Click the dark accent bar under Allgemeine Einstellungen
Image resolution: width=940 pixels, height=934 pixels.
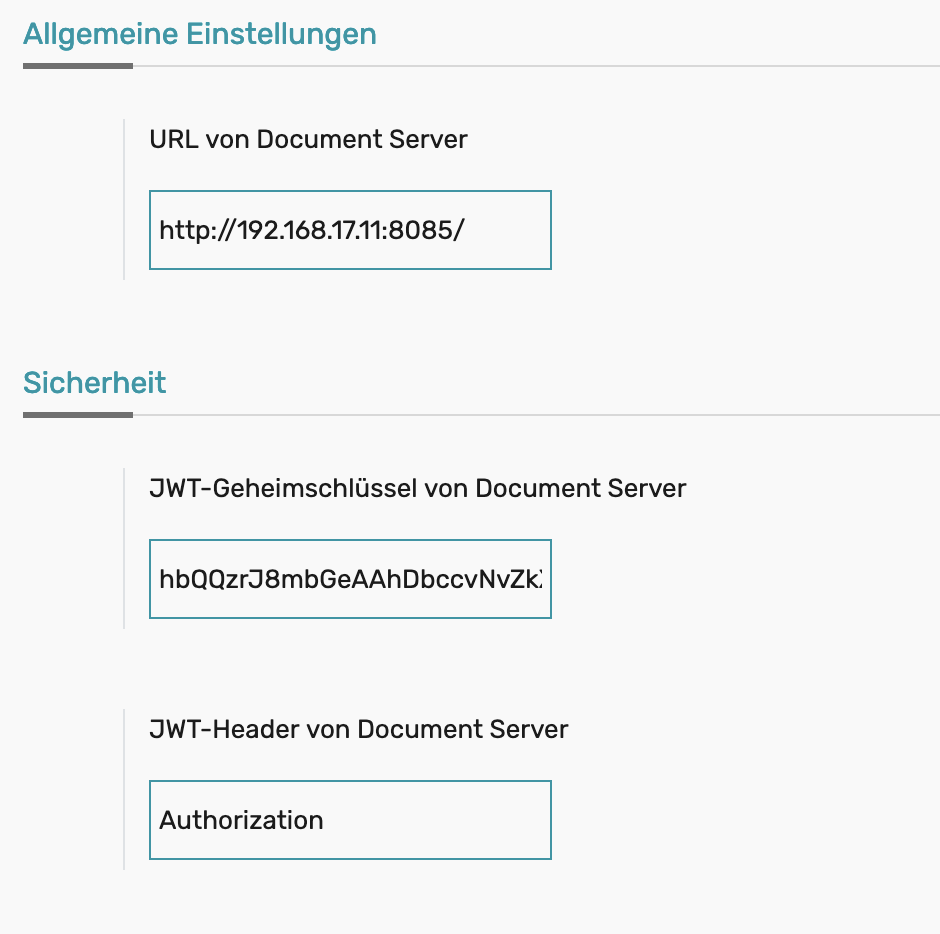(x=78, y=66)
